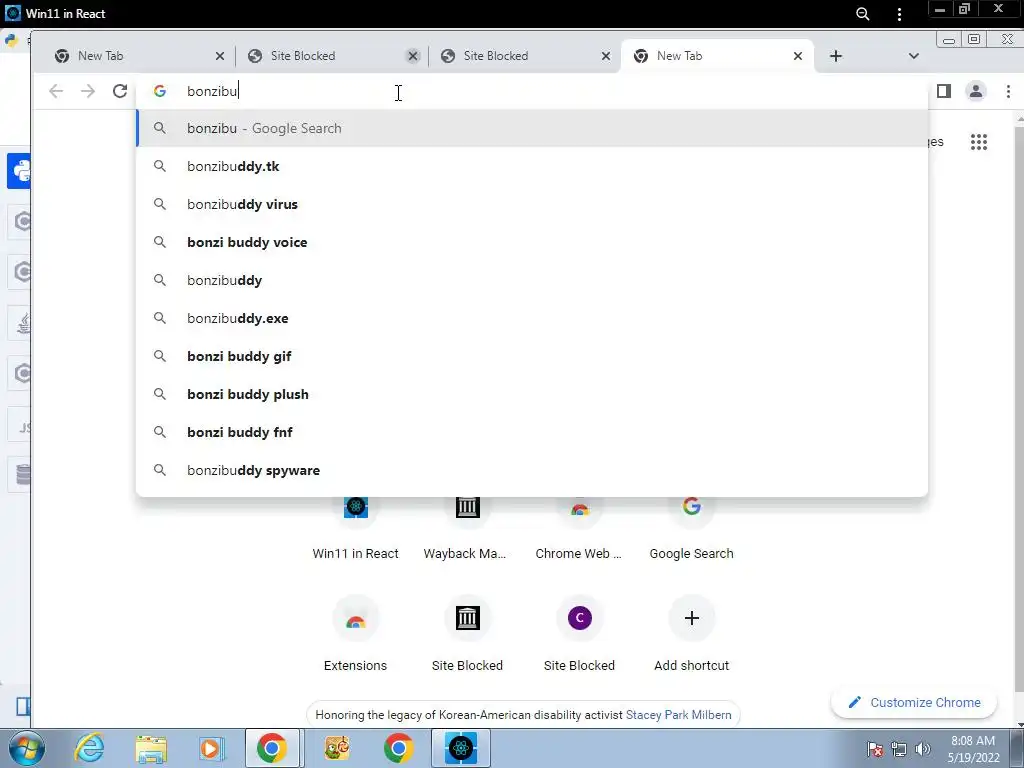
Task: Open the Google apps grid
Action: [978, 142]
